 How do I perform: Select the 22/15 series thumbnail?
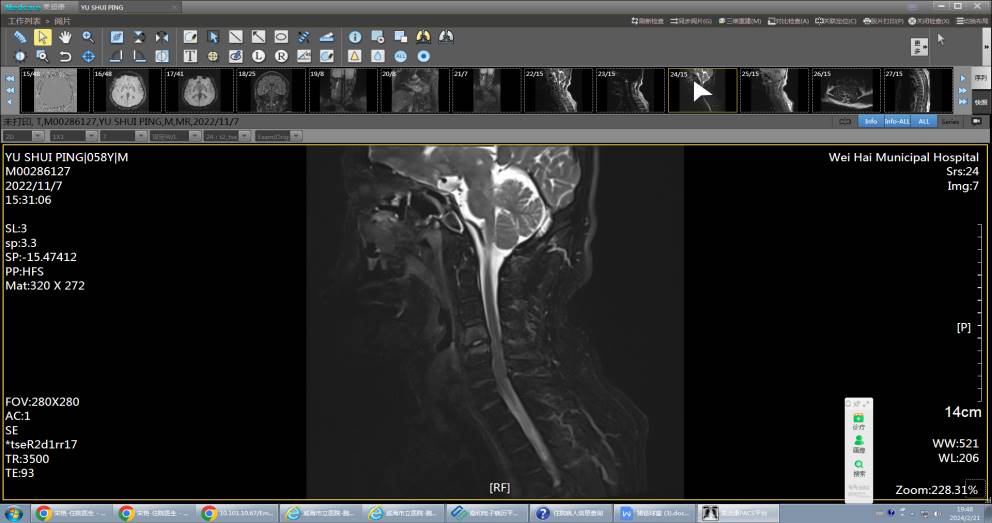557,91
